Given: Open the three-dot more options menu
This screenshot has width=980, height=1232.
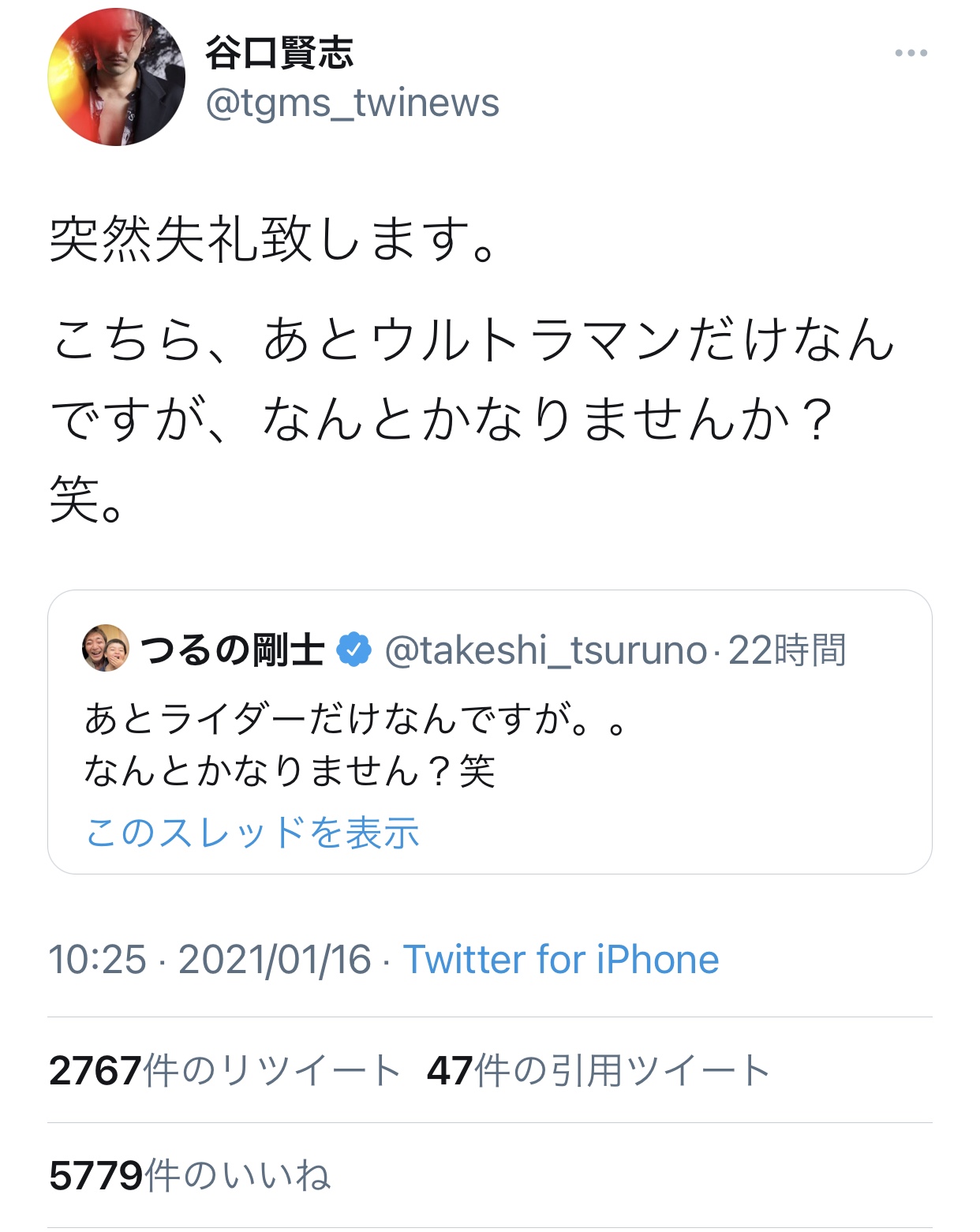Looking at the screenshot, I should (911, 54).
